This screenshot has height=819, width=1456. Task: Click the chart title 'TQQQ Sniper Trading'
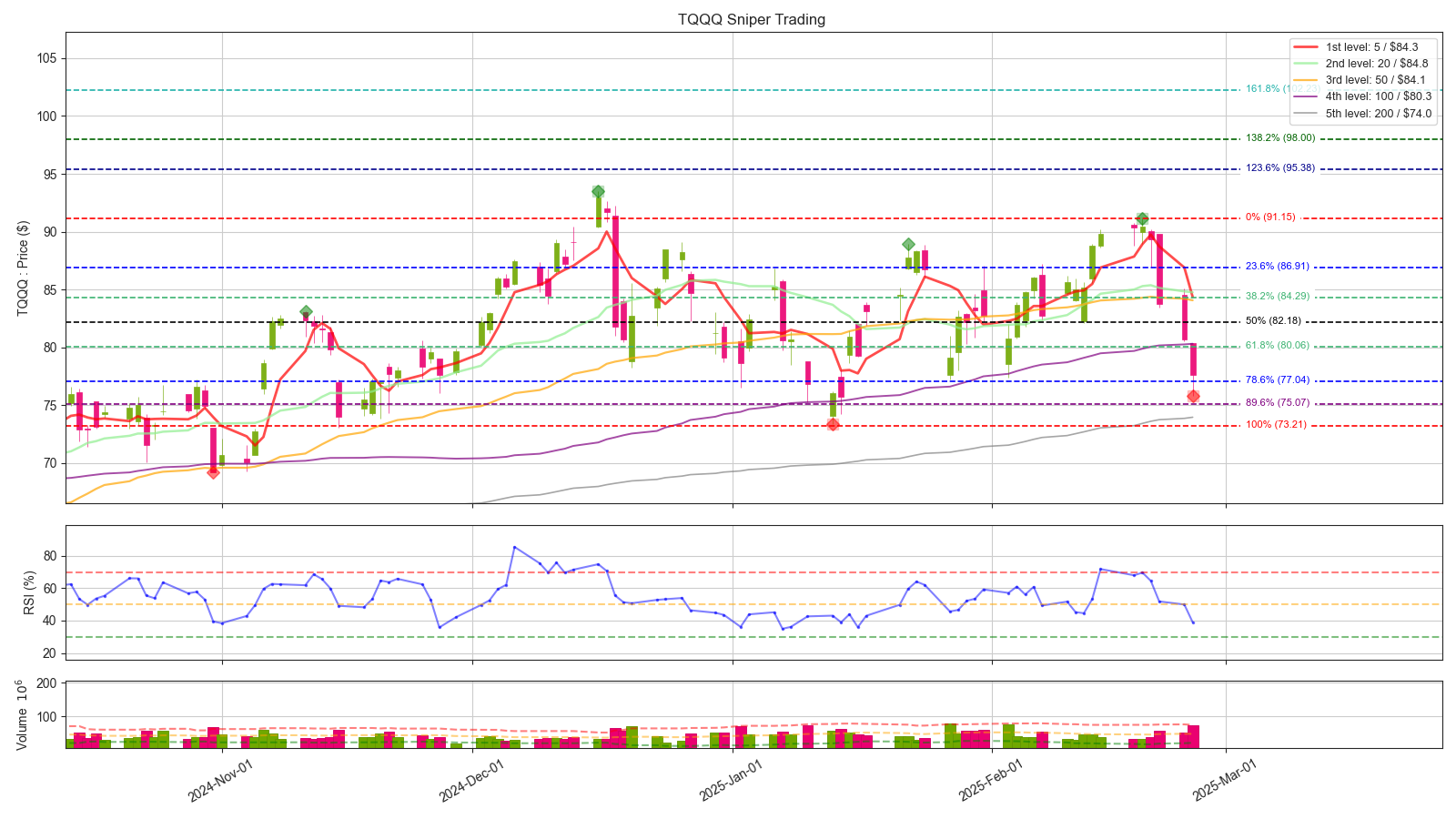click(752, 19)
